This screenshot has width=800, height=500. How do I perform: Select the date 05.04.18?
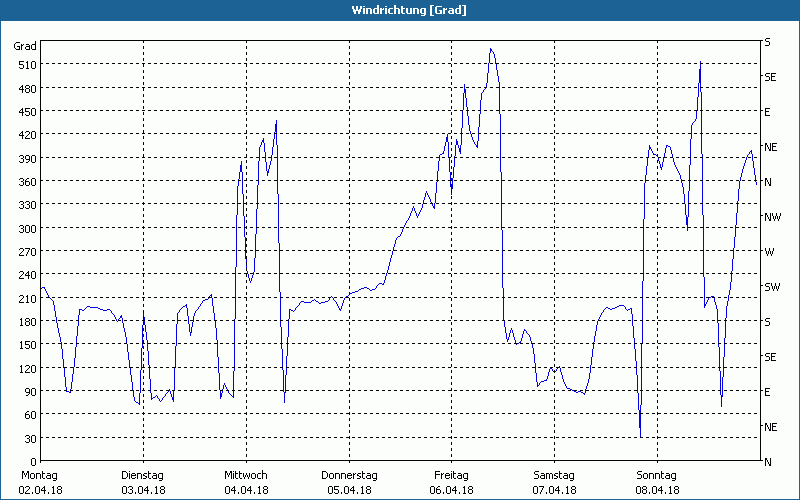(349, 490)
